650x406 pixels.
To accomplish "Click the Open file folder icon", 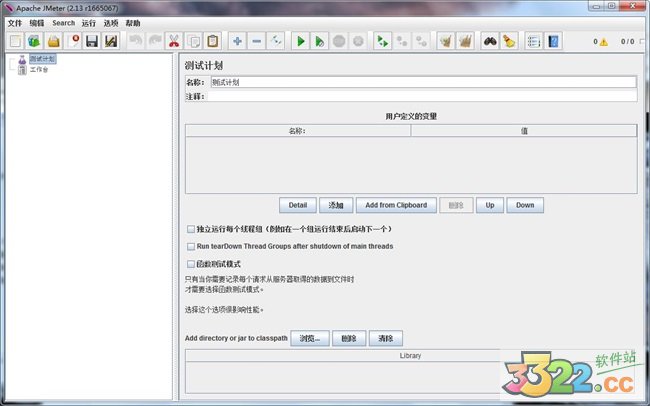I will [53, 41].
